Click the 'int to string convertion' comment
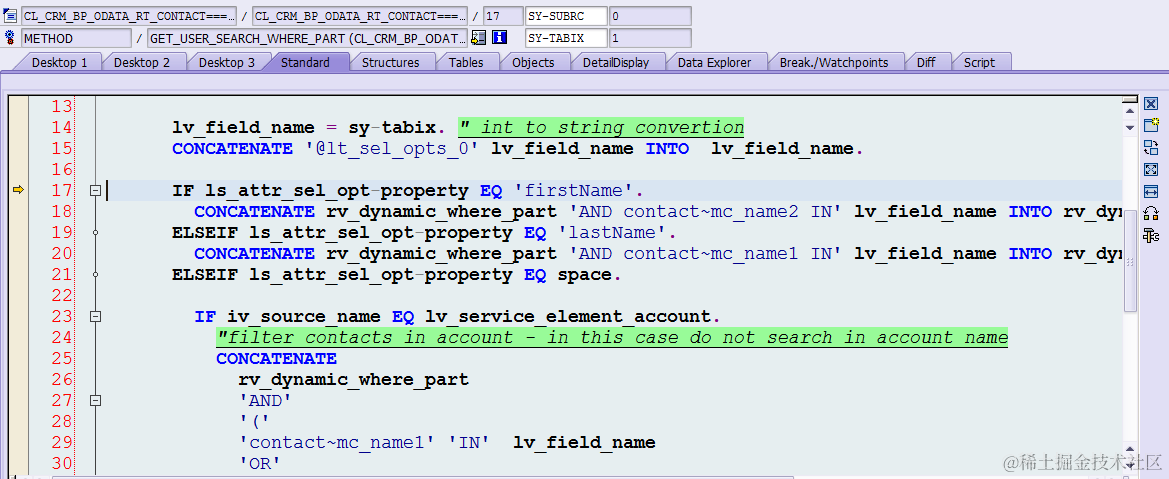Image resolution: width=1169 pixels, height=479 pixels. (601, 128)
